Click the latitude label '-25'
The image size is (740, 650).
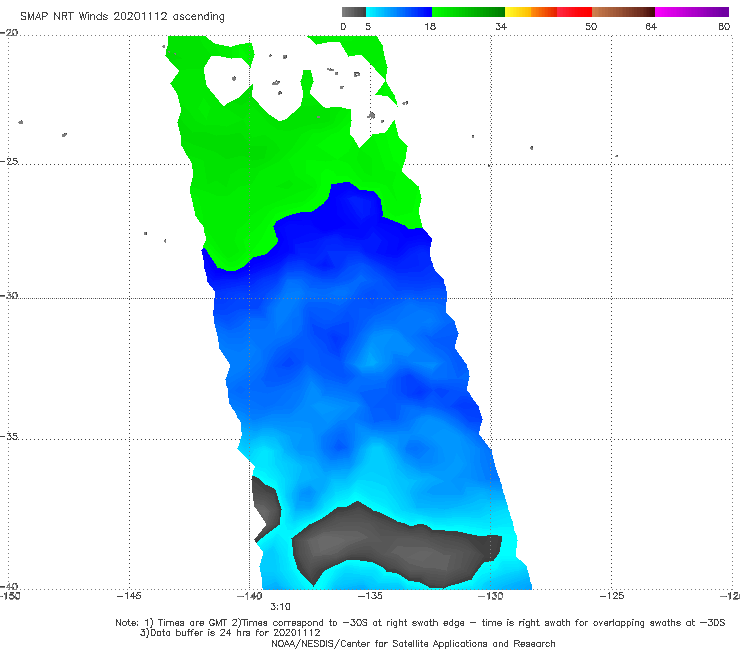point(9,161)
